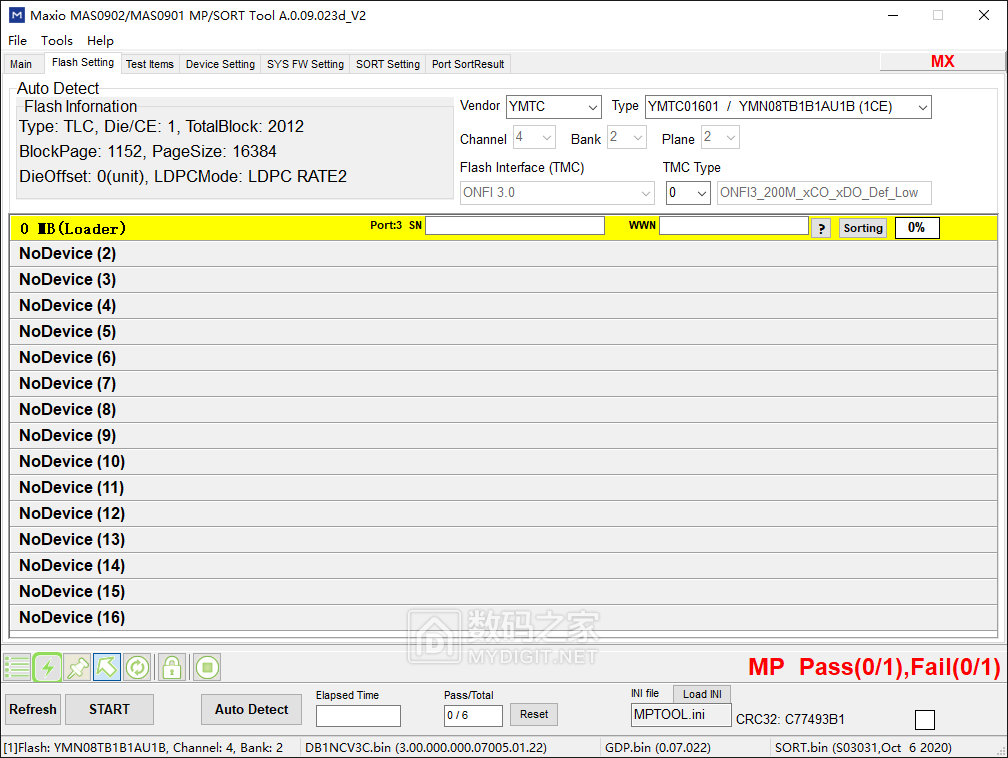Click the red MX button
Screen dimensions: 1008x758
(x=942, y=62)
